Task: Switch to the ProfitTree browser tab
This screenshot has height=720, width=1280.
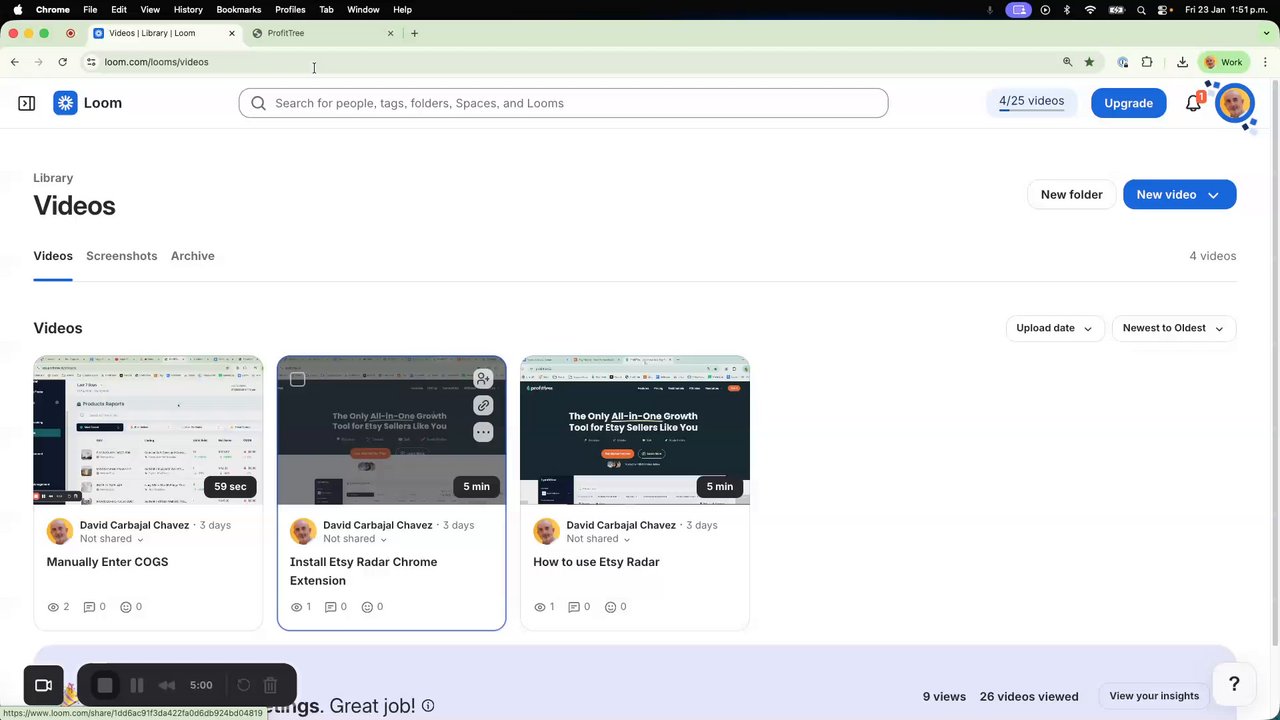Action: click(x=324, y=33)
